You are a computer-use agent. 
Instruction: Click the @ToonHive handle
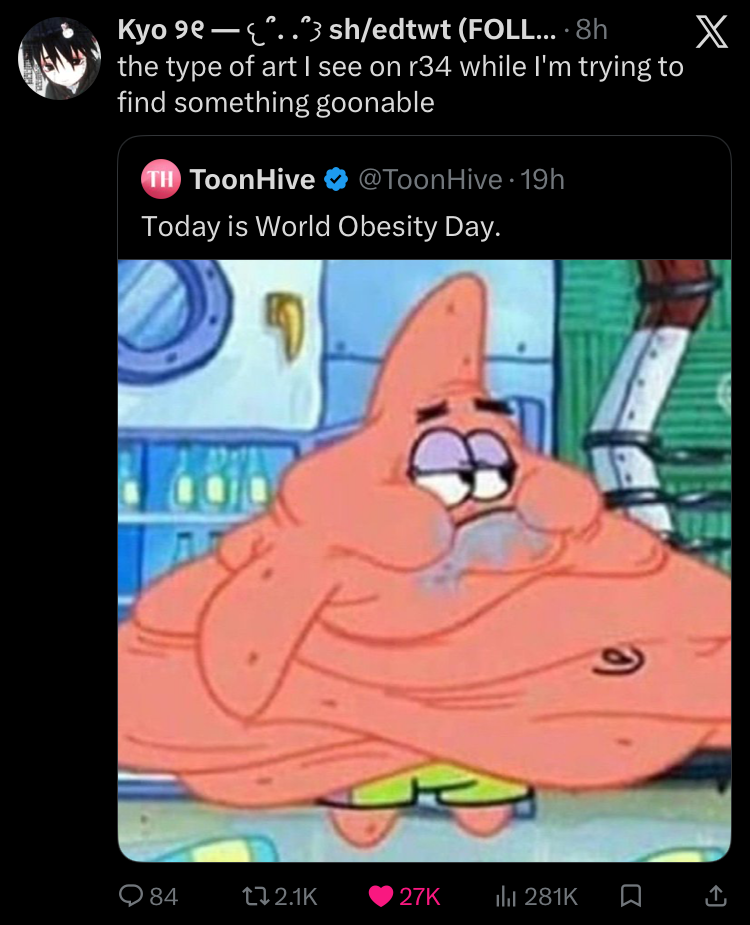pos(429,180)
